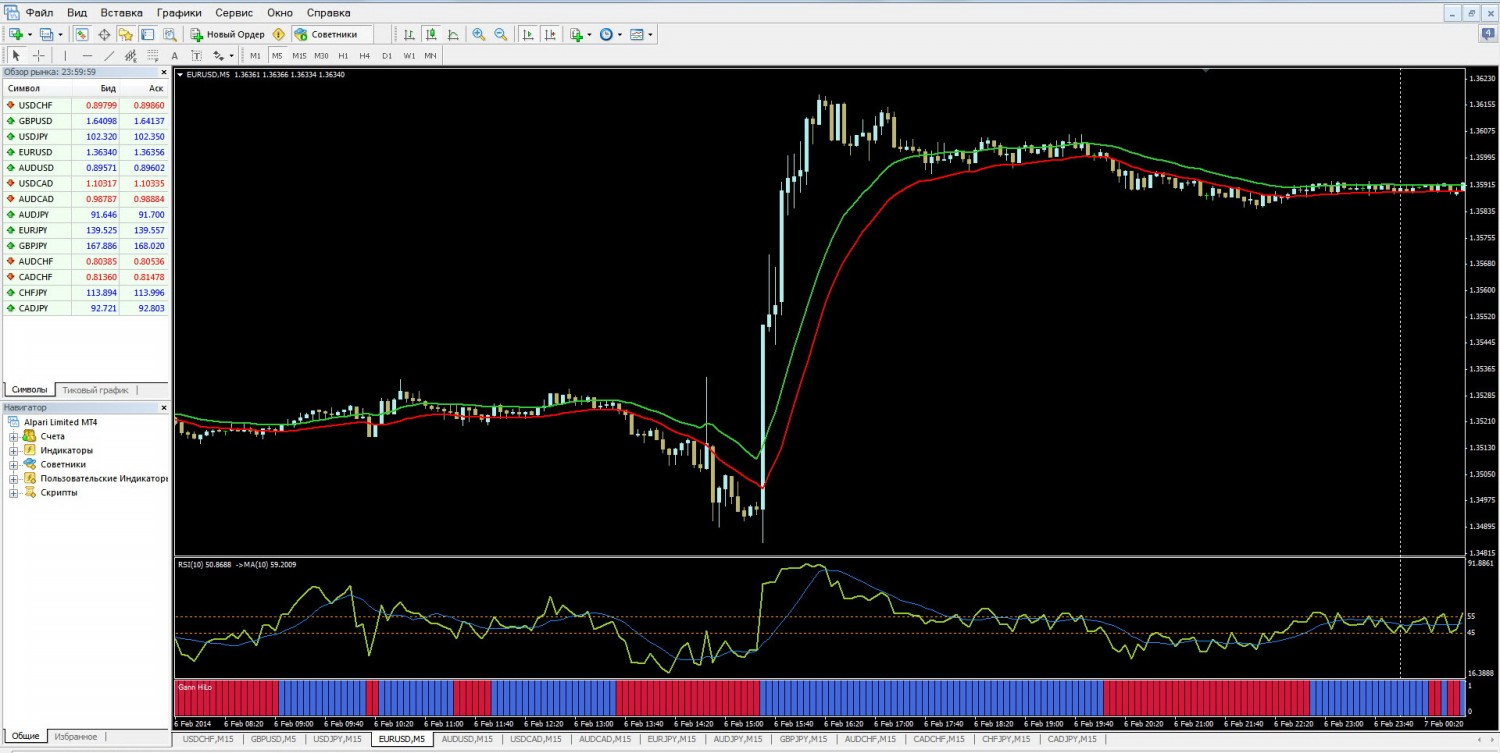Image resolution: width=1500 pixels, height=753 pixels.
Task: Select the crosshair tool
Action: point(38,55)
